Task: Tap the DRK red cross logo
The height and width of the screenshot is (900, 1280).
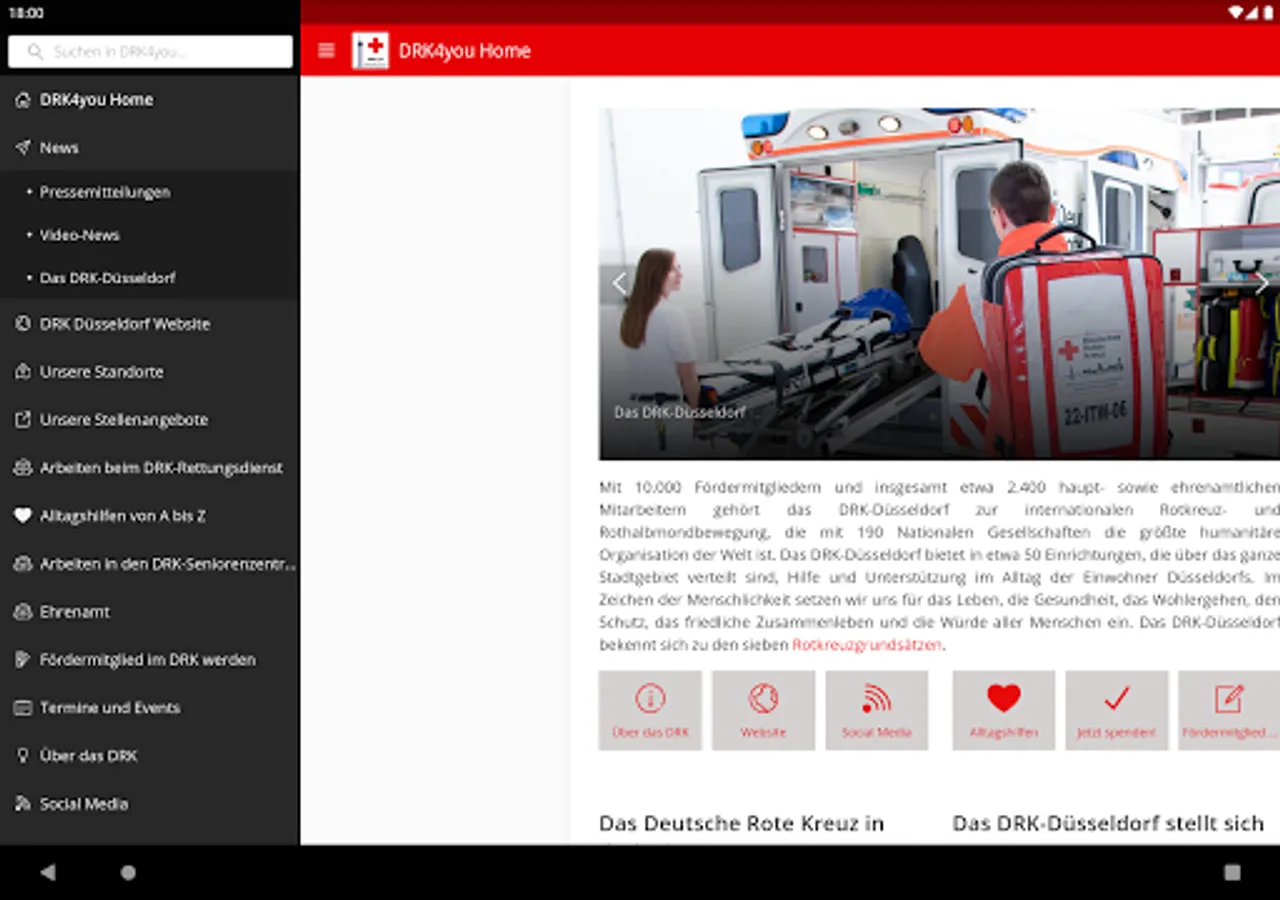Action: pos(370,51)
